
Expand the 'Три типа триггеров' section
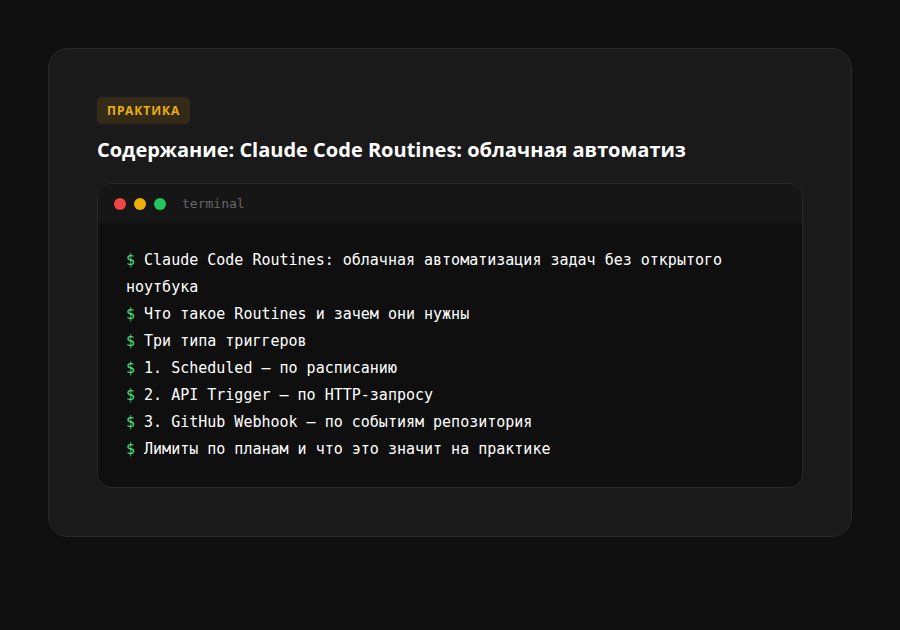point(225,340)
